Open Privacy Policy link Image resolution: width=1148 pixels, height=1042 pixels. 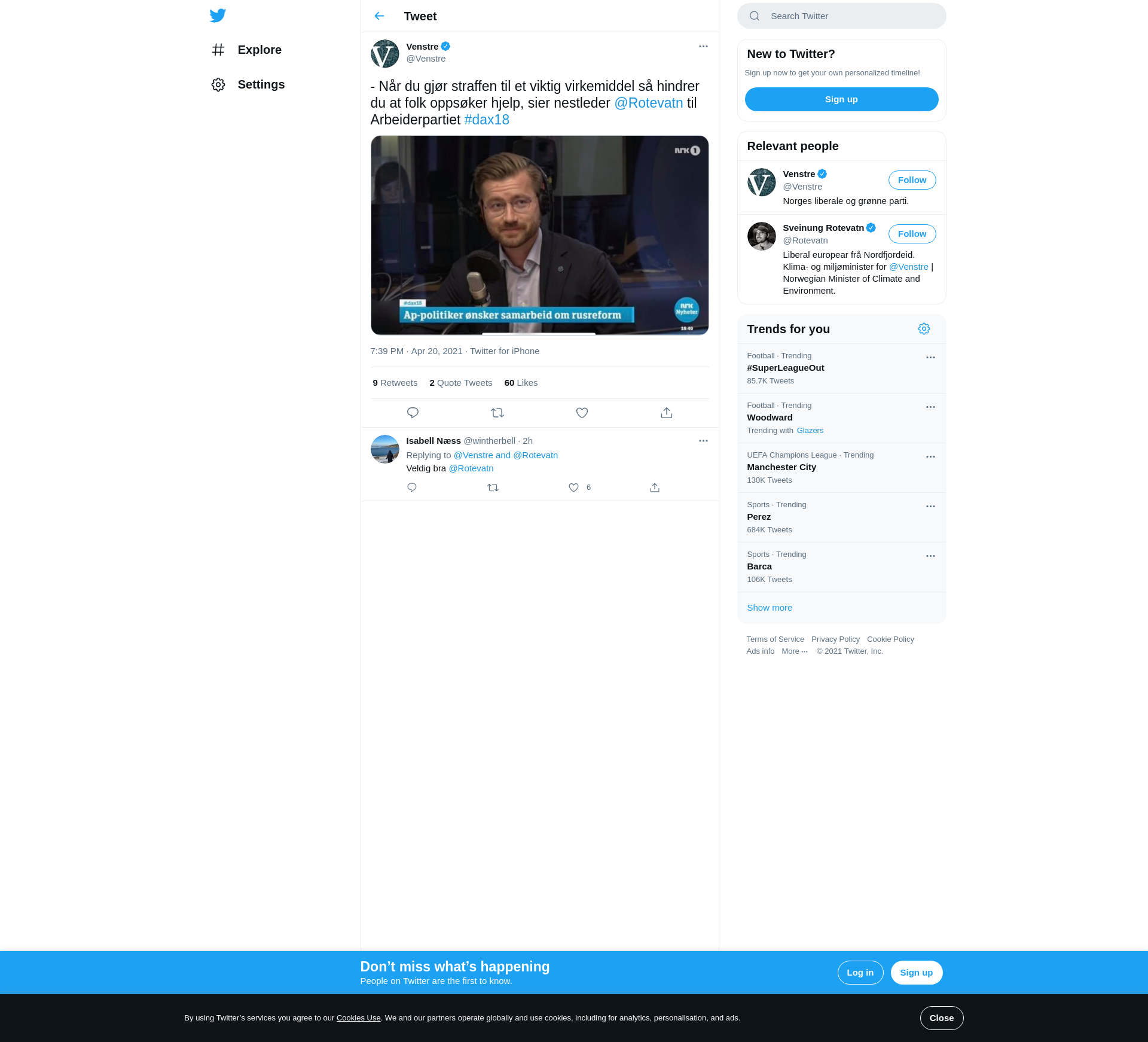(x=835, y=639)
